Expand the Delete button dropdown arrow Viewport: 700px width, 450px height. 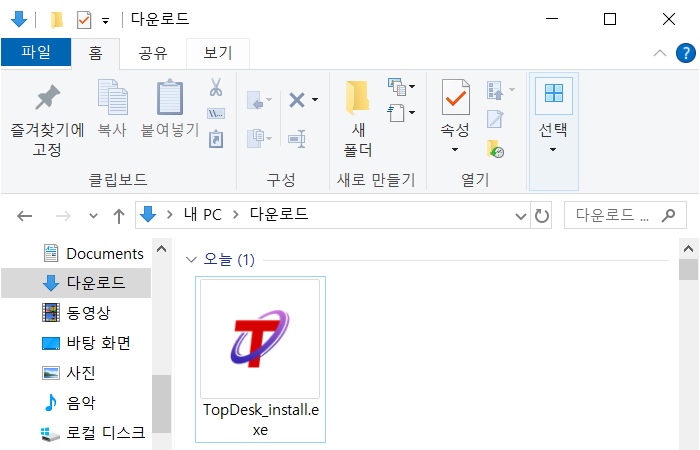[315, 100]
